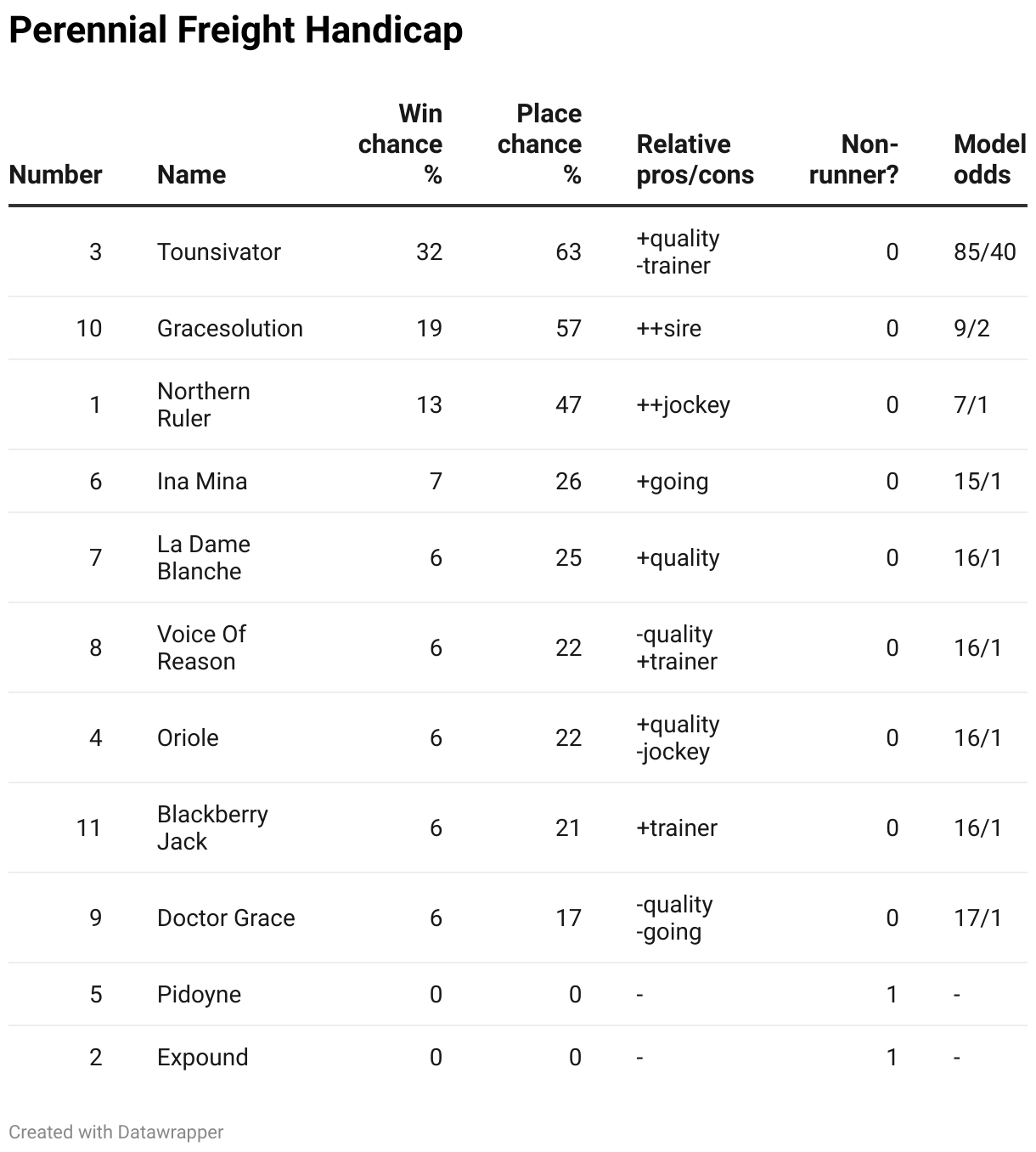Click the "Created with Datawrapper" link
1036x1152 pixels.
click(116, 1132)
